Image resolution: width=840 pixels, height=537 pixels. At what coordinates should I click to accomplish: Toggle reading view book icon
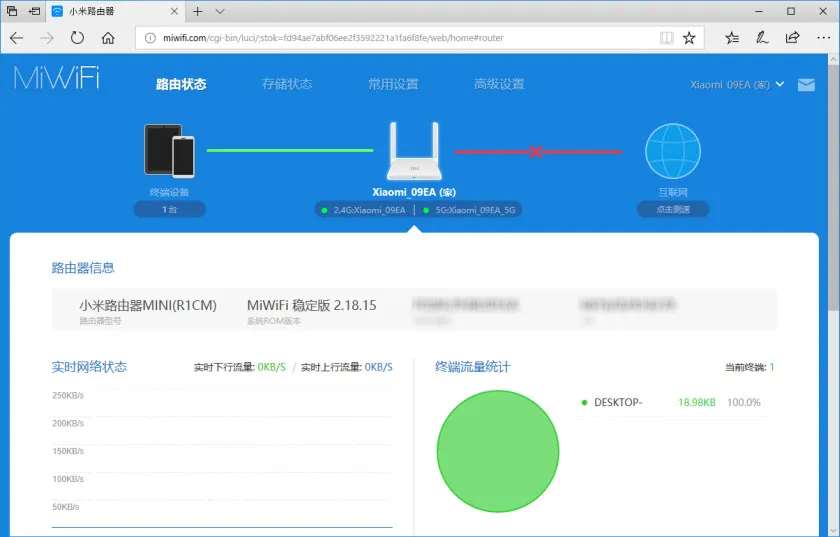click(x=667, y=38)
